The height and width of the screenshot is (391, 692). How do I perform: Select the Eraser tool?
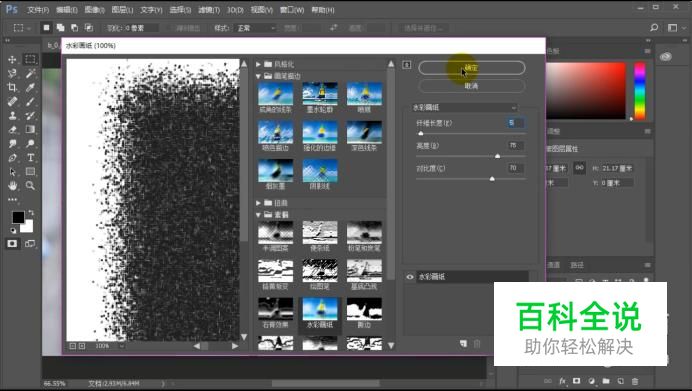tap(12, 130)
